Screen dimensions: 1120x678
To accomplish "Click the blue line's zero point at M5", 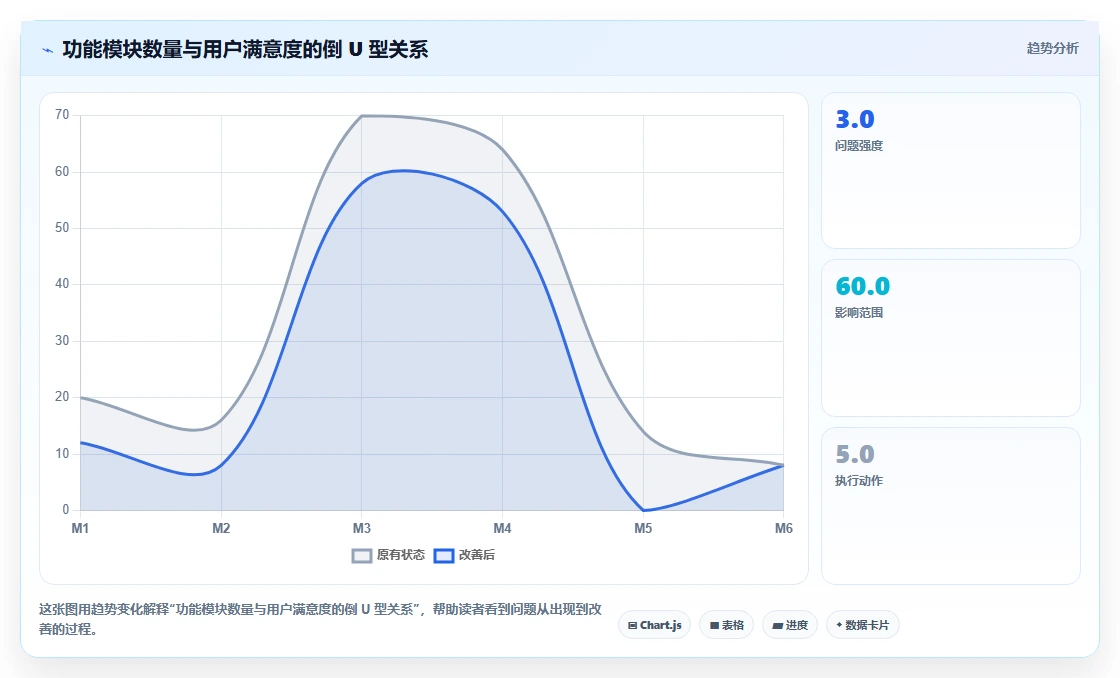I will [x=643, y=510].
